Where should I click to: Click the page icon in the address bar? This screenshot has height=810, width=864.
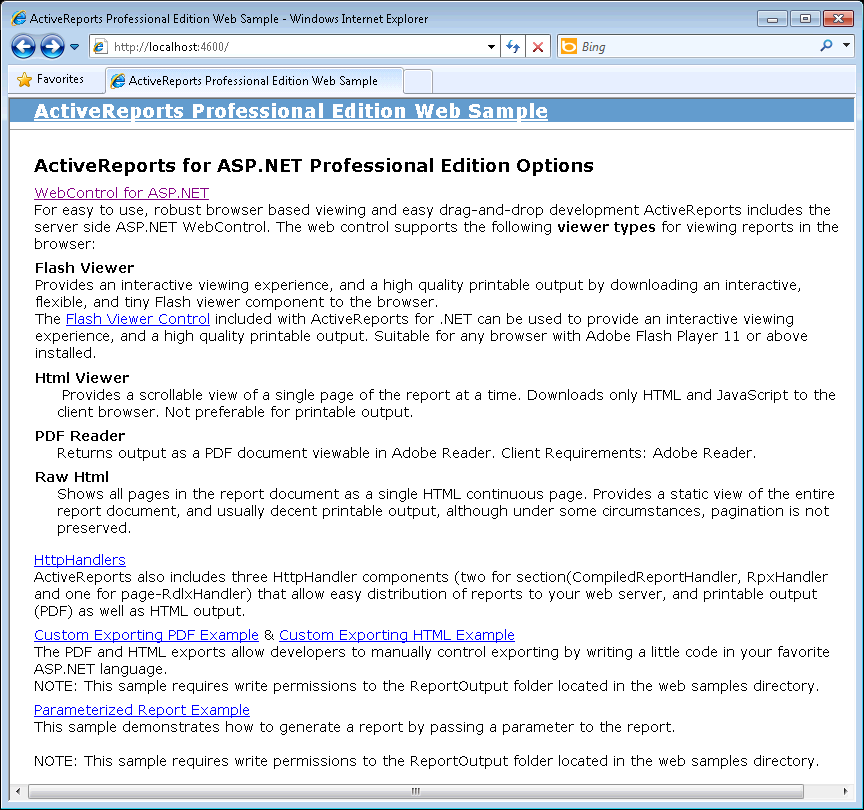click(x=100, y=46)
